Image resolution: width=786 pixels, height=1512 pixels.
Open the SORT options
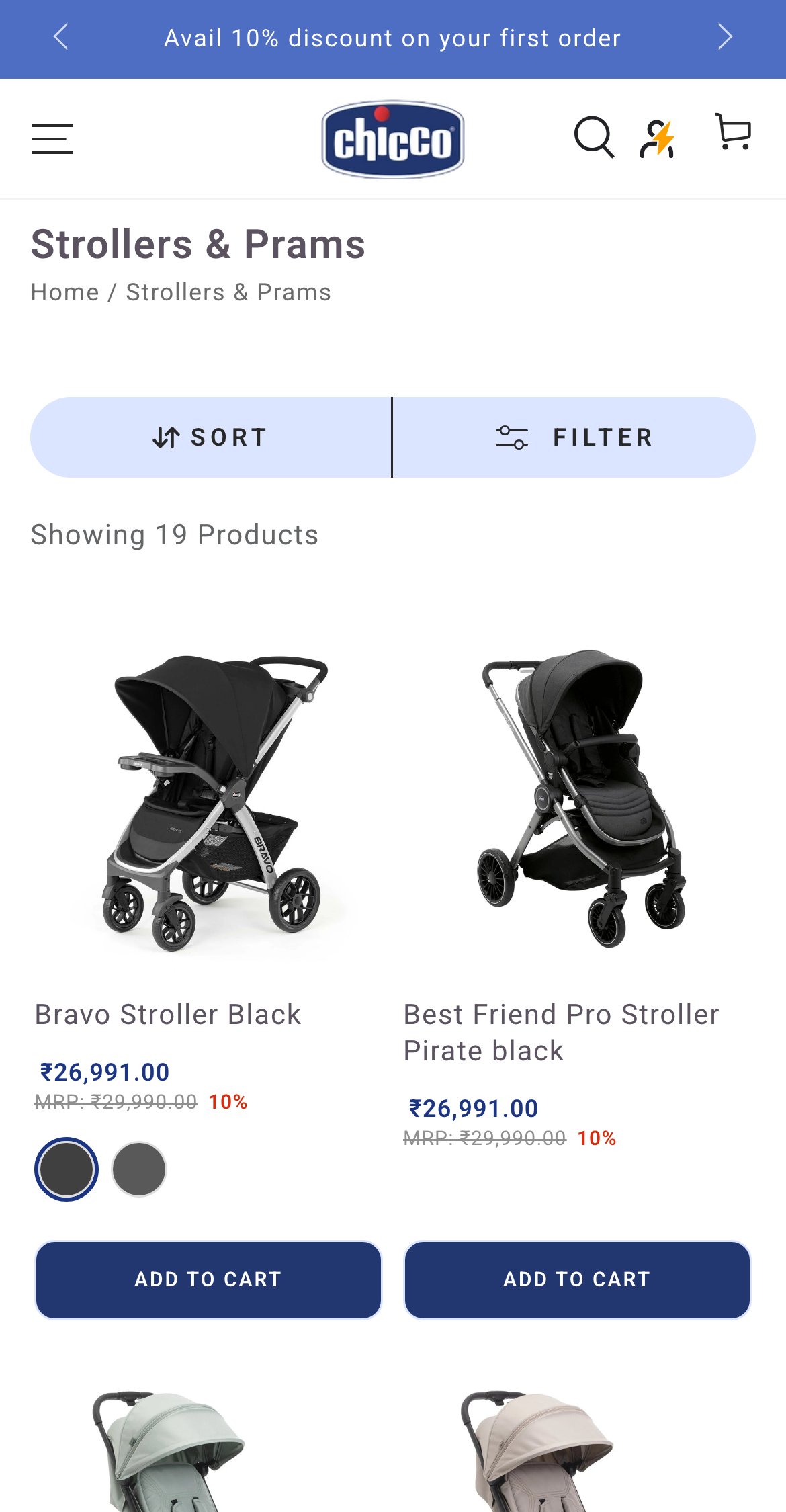click(210, 437)
